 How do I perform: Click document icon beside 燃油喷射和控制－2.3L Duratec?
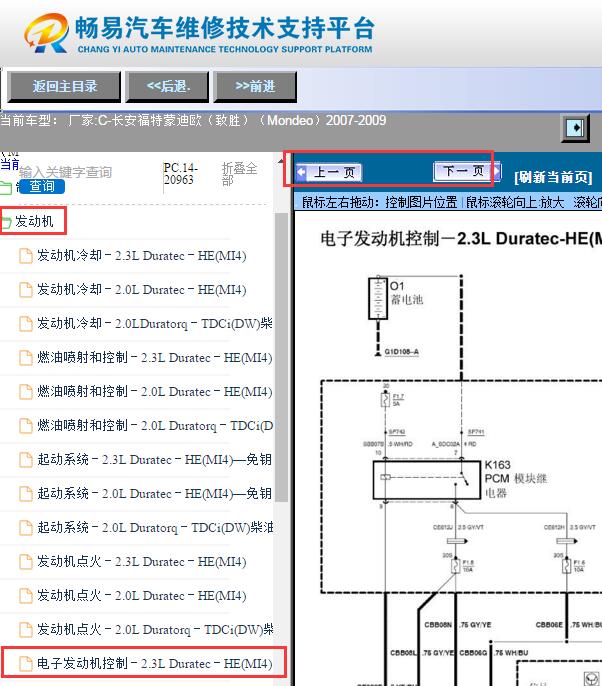point(26,358)
